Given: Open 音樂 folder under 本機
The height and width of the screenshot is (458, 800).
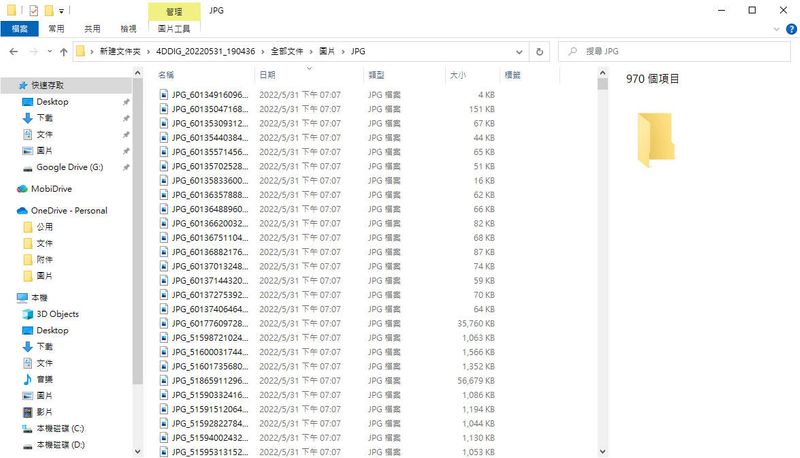Looking at the screenshot, I should pyautogui.click(x=44, y=379).
